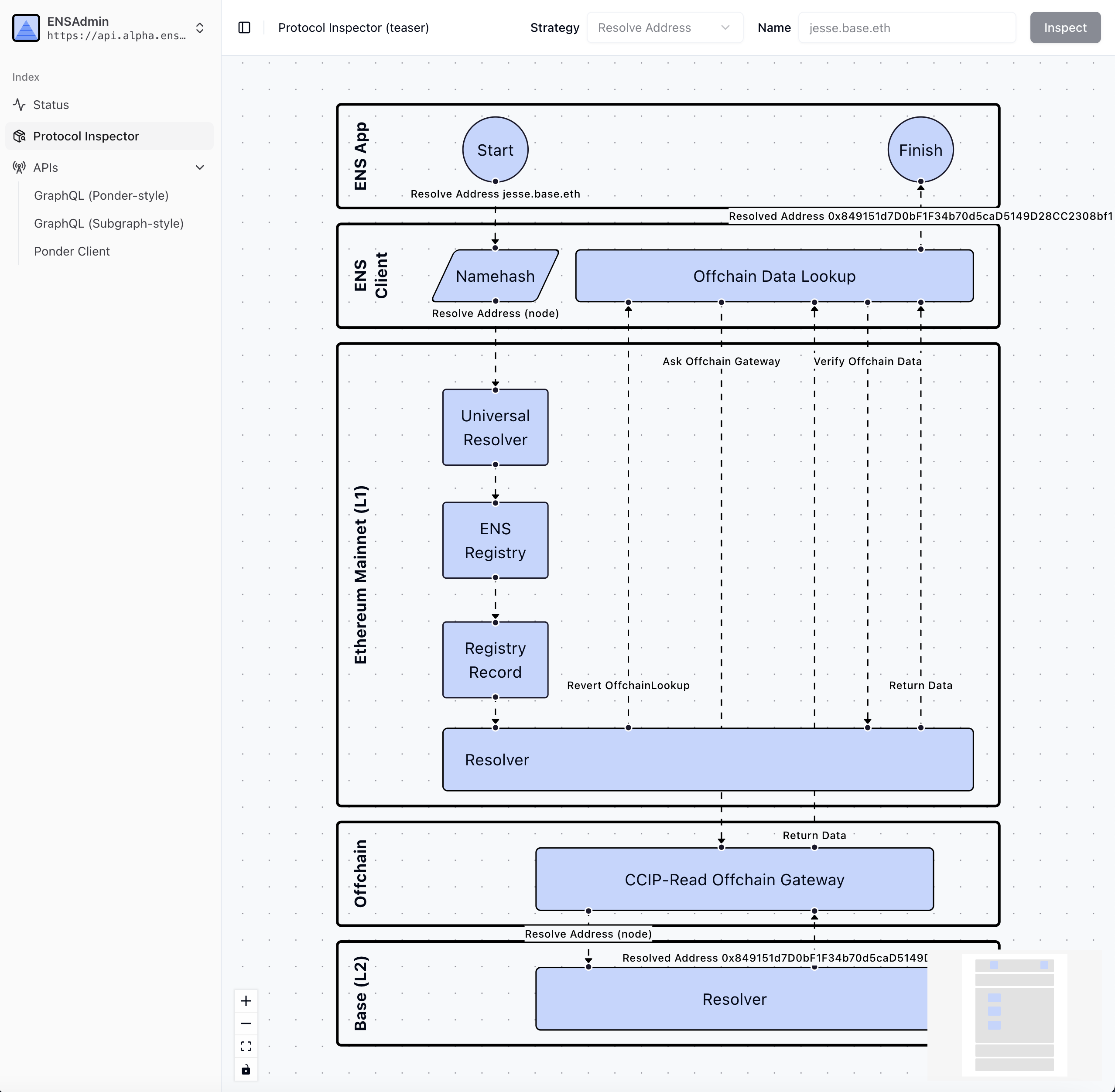
Task: Select the ENS Registry node
Action: (x=496, y=540)
